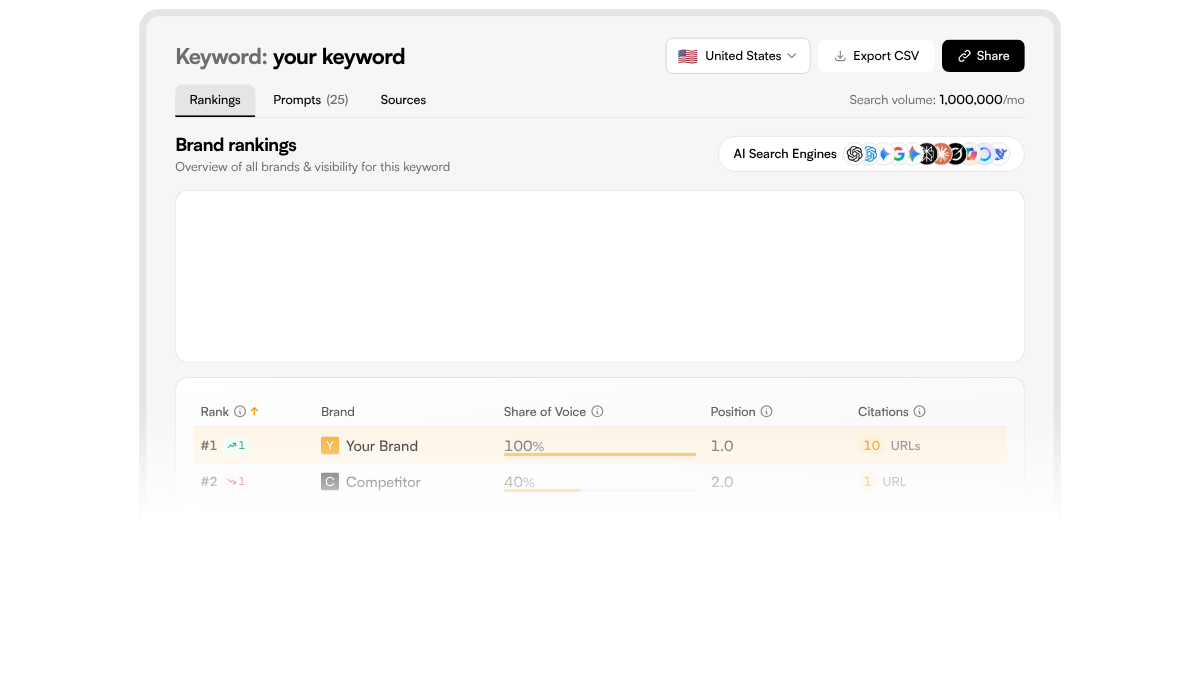The height and width of the screenshot is (675, 1200).
Task: Click the Share of Voice column header
Action: 545,411
